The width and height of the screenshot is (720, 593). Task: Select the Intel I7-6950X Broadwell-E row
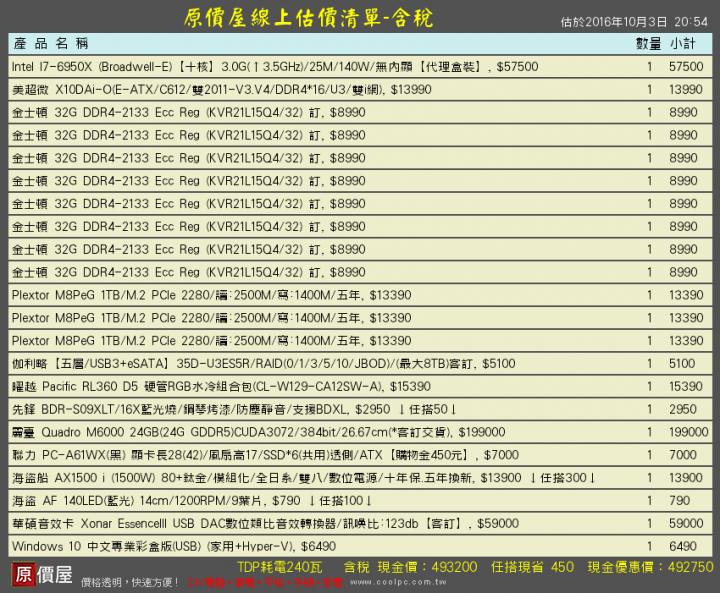coord(360,67)
